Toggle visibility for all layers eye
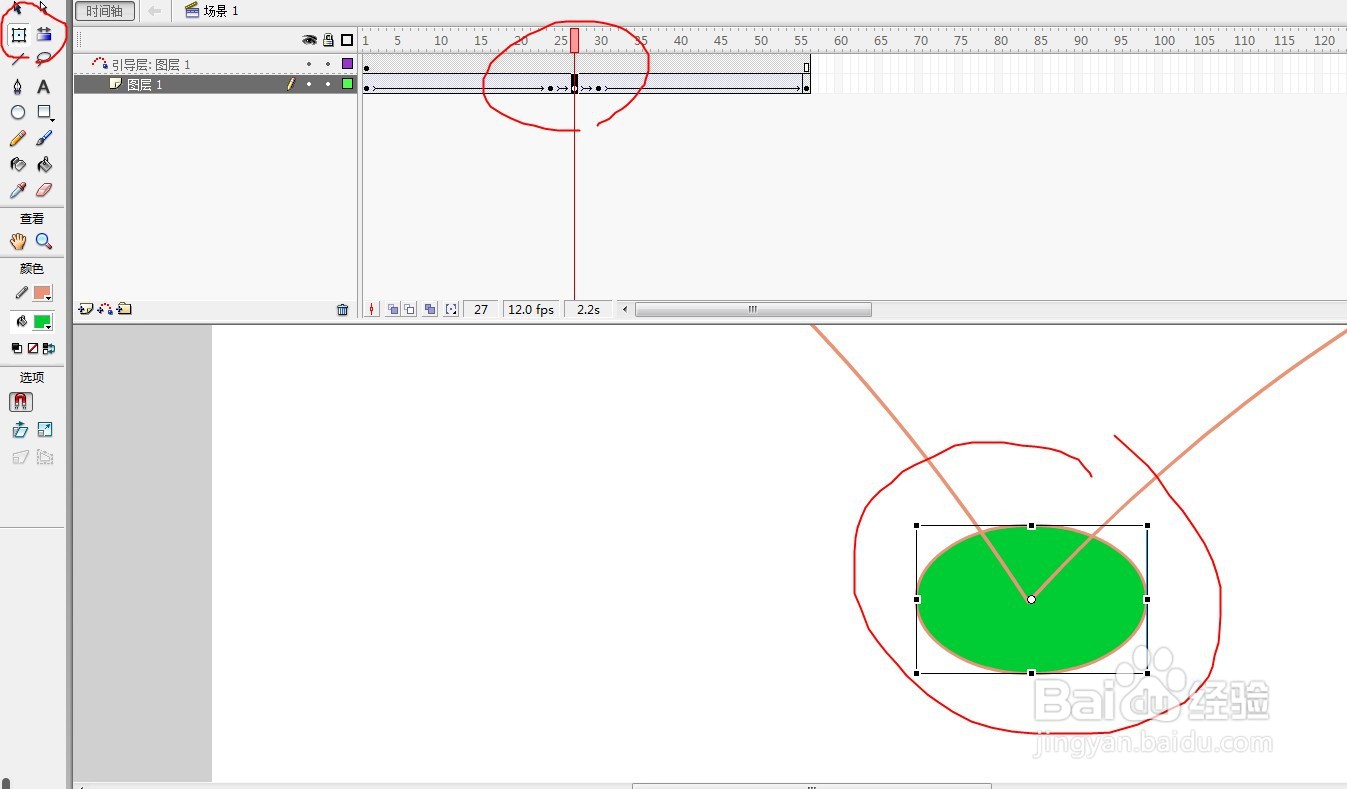The width and height of the screenshot is (1347, 789). click(309, 40)
